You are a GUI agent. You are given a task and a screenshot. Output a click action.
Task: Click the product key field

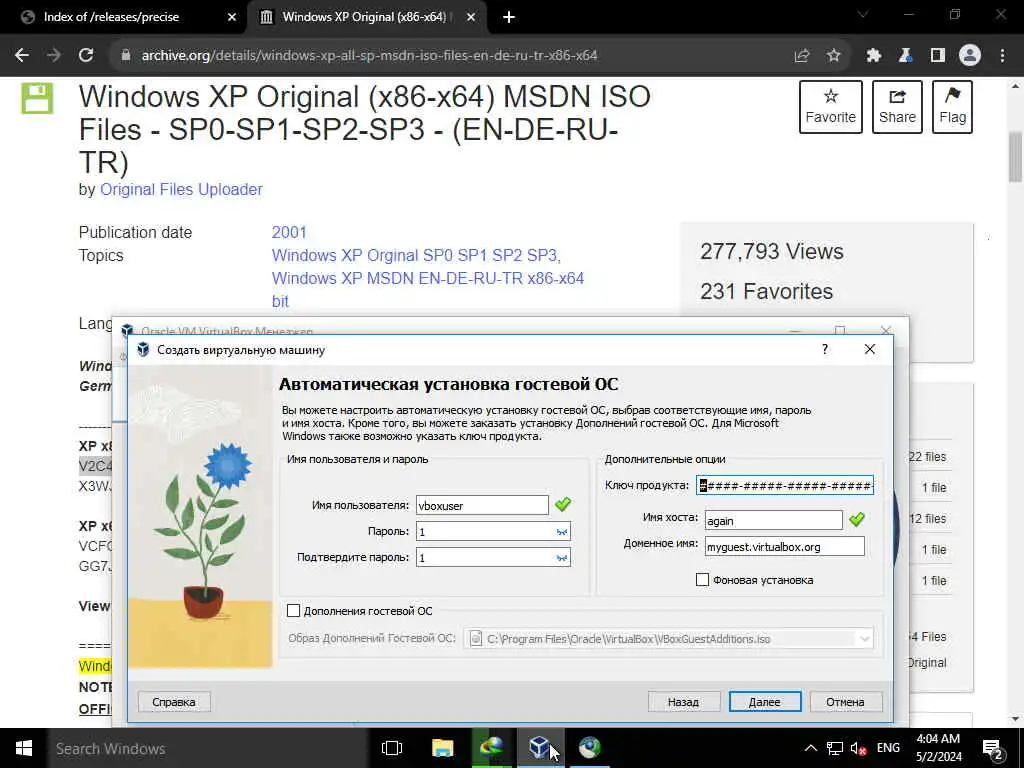tap(784, 485)
